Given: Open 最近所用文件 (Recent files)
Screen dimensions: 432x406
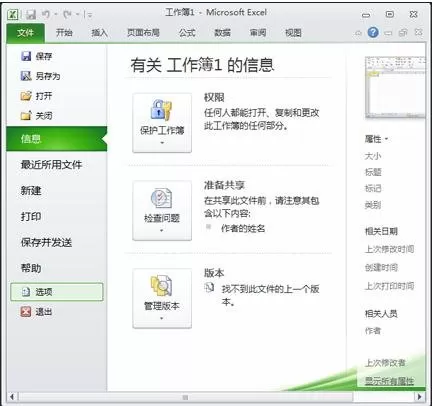Looking at the screenshot, I should 51,164.
